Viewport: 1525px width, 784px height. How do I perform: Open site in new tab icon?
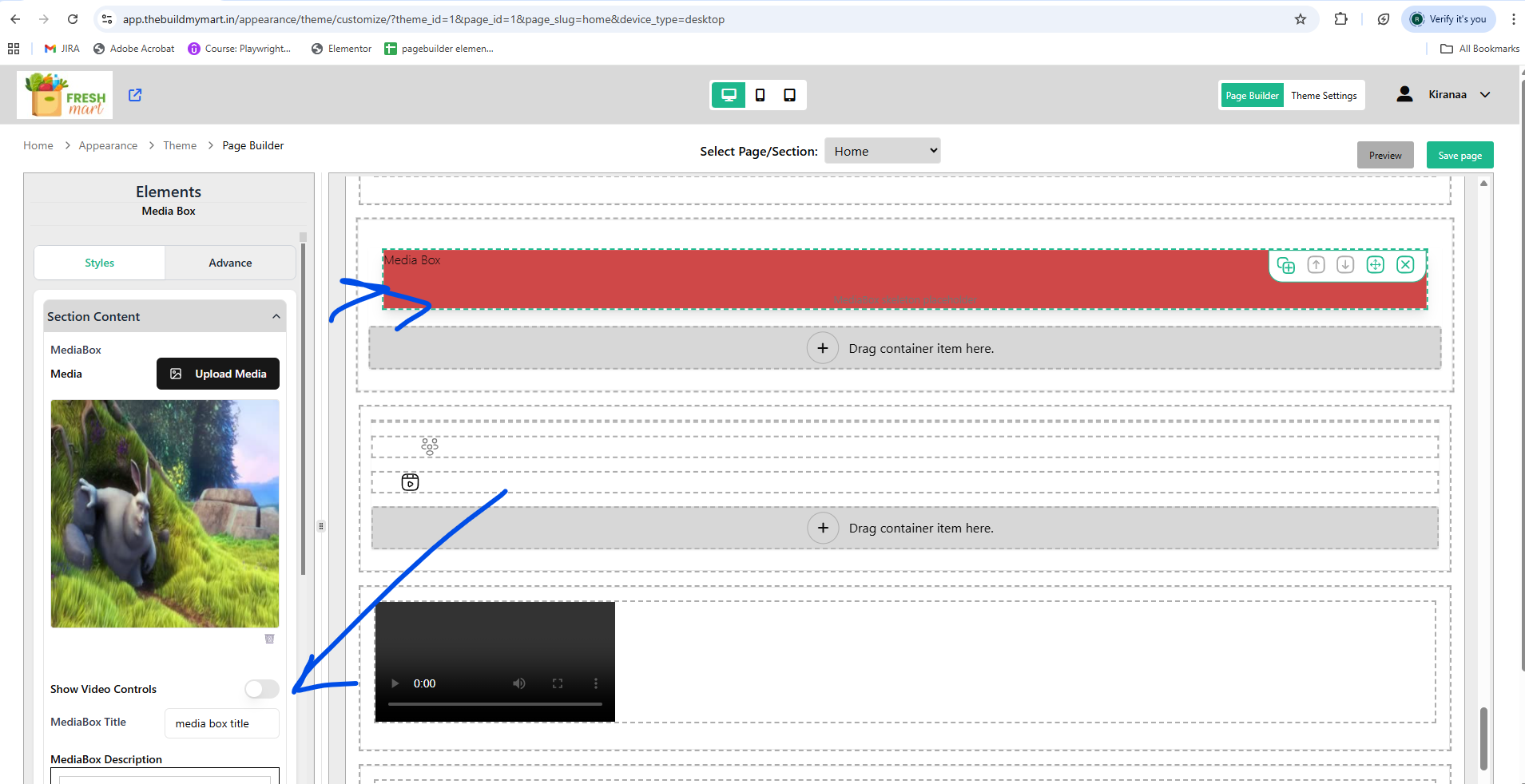135,95
